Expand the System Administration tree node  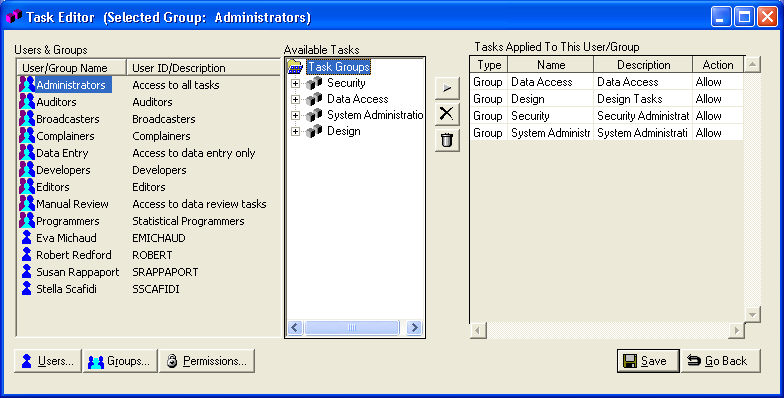pos(296,116)
